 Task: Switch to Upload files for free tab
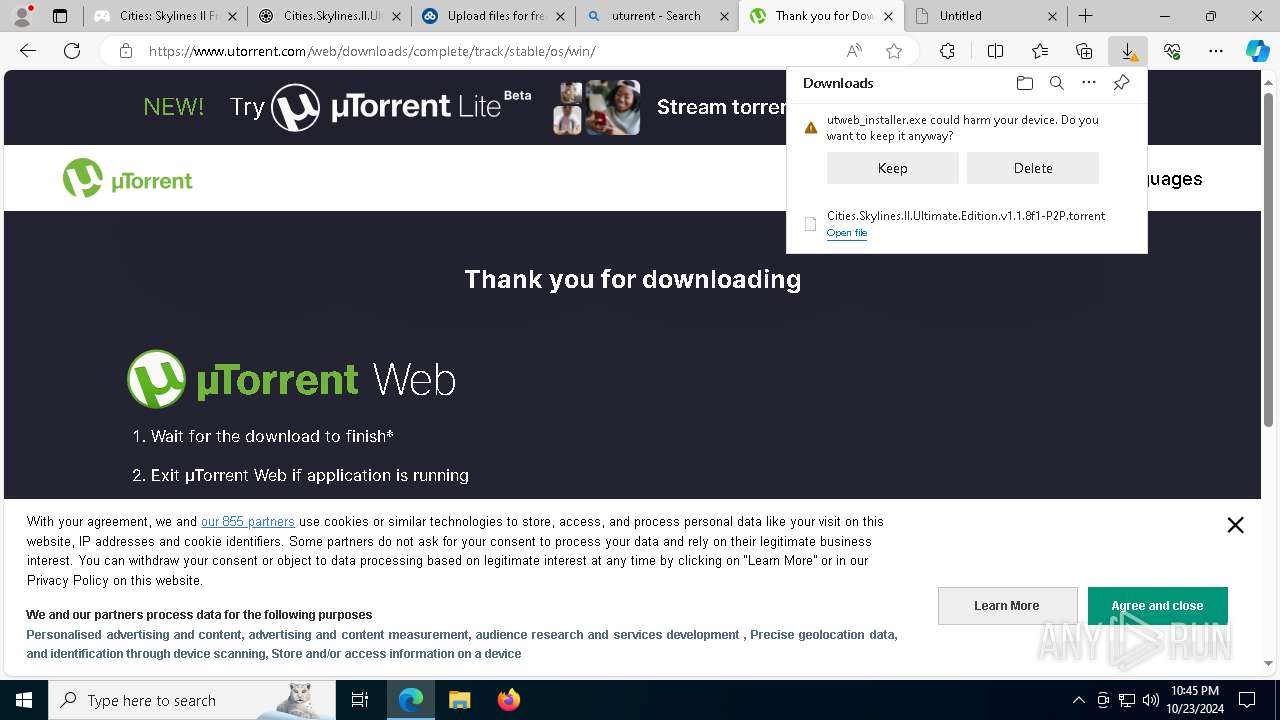coord(495,16)
